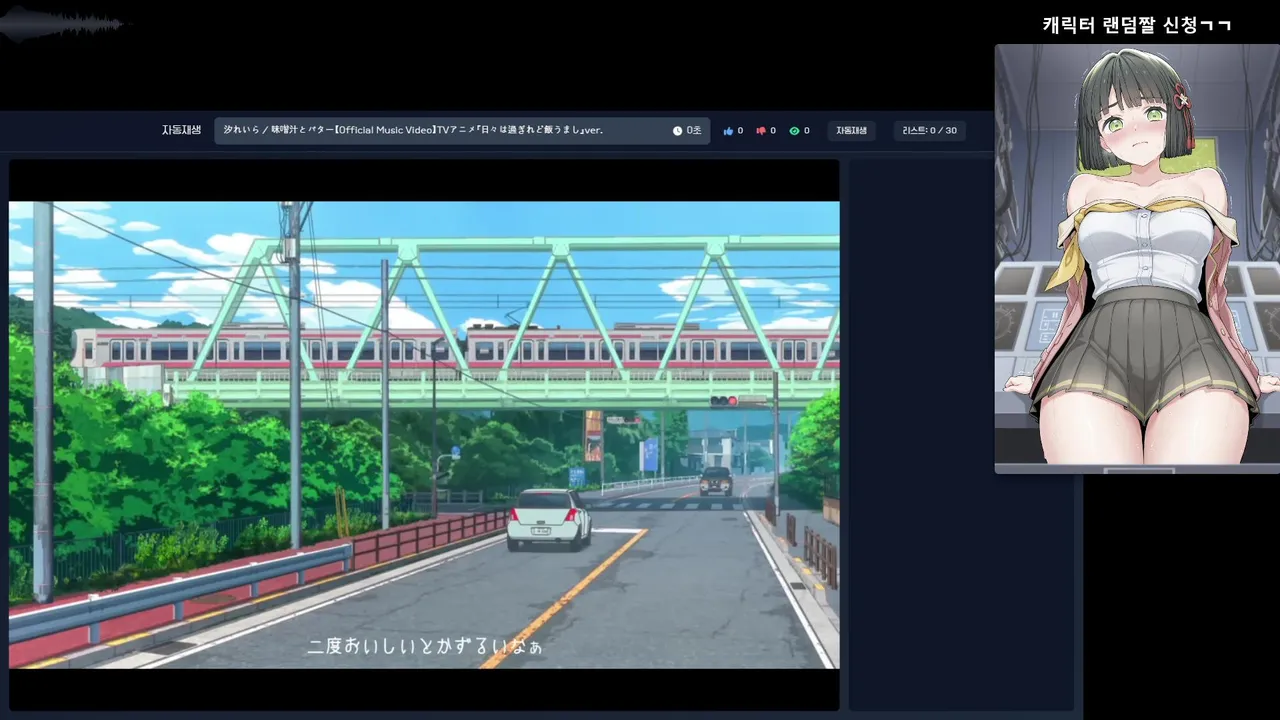
Task: Click the 0초 elapsed time text
Action: [x=693, y=131]
